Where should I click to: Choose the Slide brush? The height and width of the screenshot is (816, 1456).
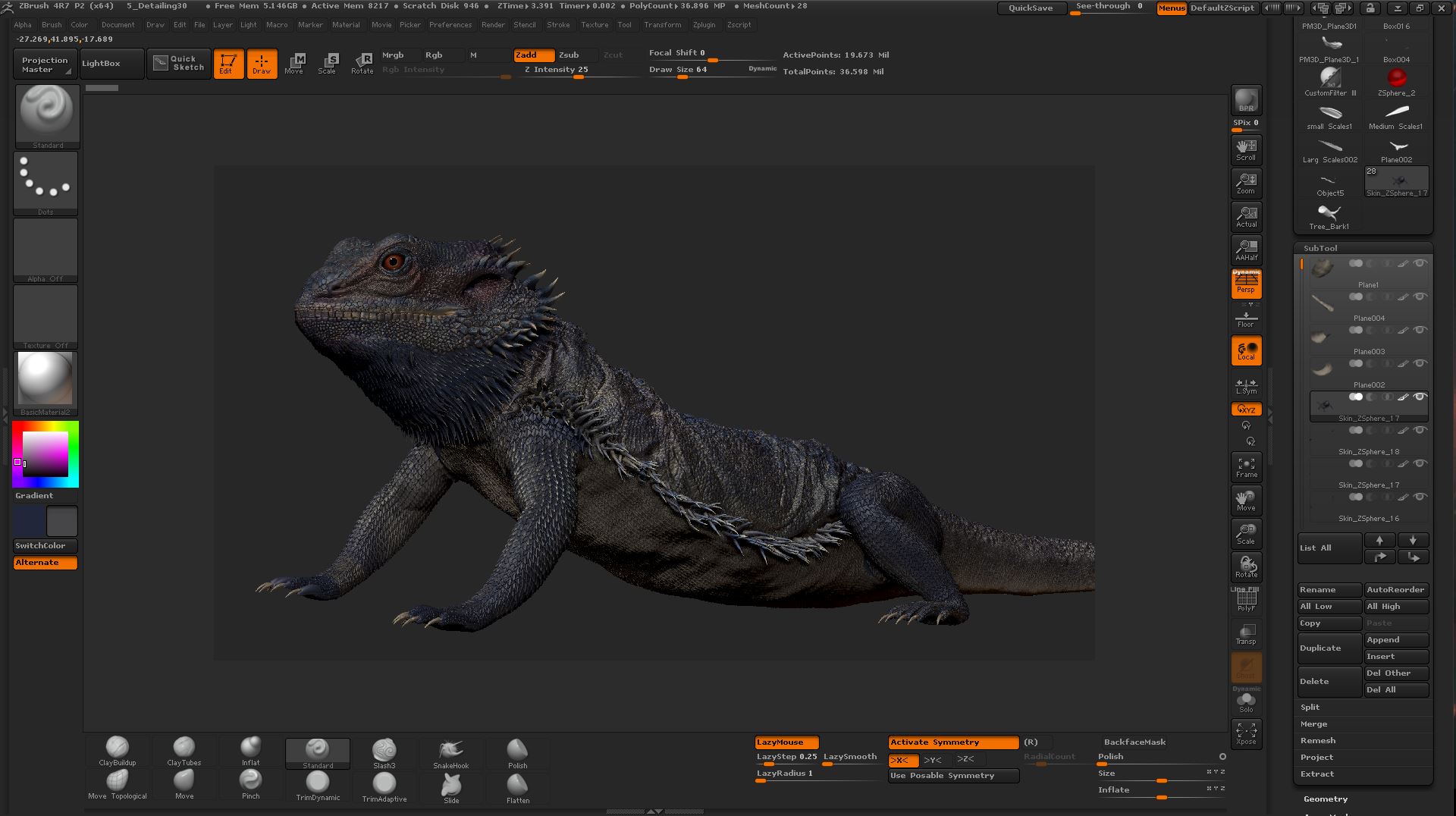[x=450, y=789]
